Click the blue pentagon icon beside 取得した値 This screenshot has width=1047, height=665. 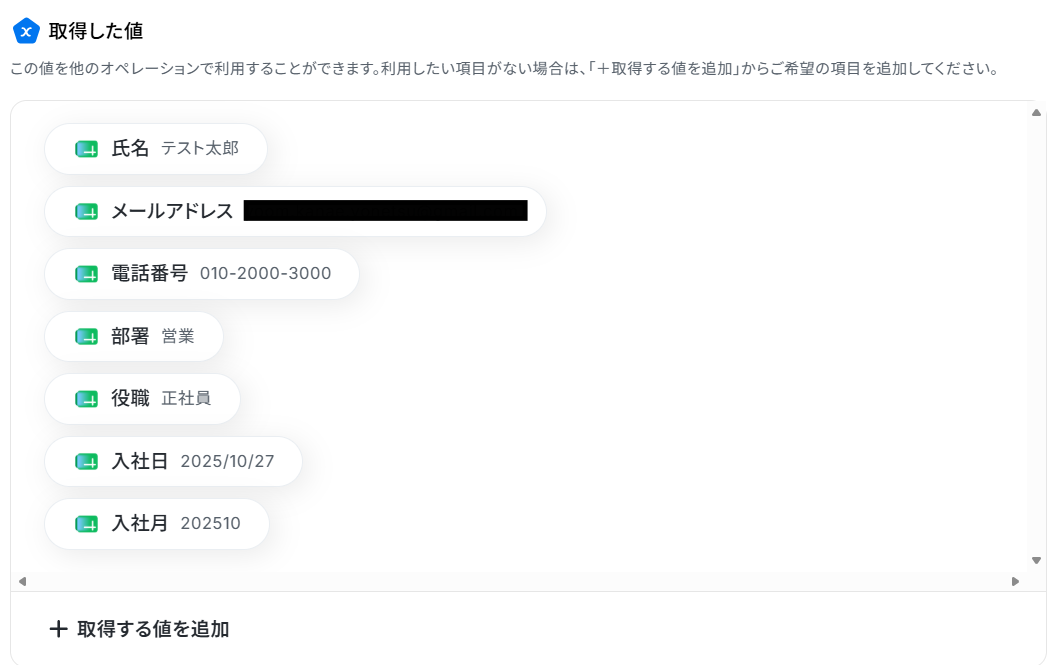[26, 31]
